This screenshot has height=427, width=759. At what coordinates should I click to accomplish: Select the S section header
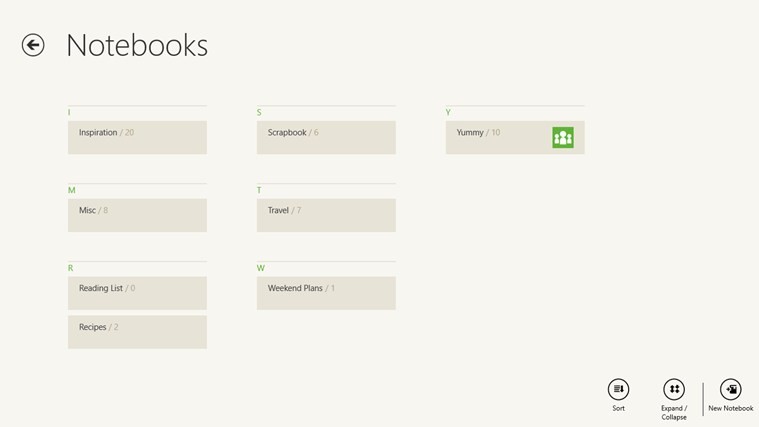(259, 113)
